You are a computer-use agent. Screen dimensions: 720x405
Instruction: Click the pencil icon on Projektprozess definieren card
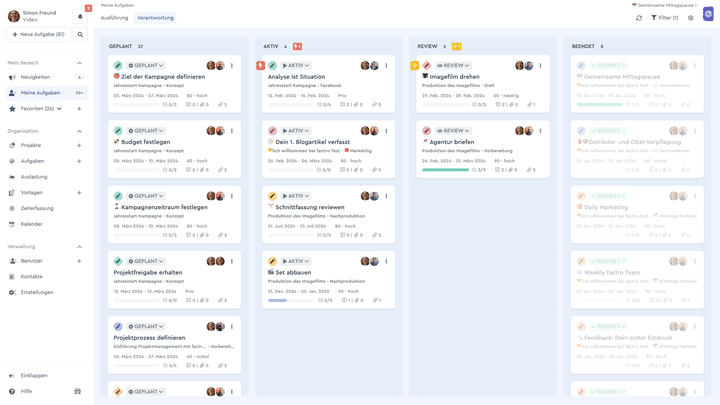118,326
